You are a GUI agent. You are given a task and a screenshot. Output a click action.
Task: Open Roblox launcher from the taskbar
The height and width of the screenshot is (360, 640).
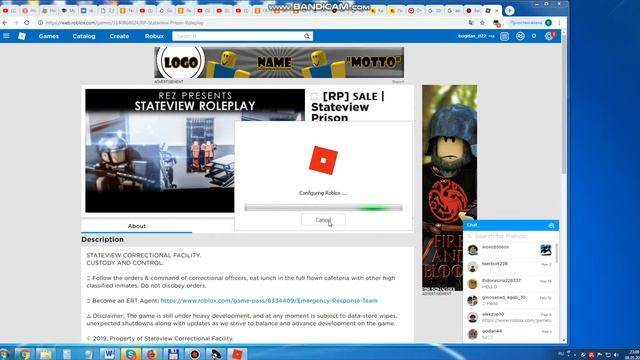point(237,354)
